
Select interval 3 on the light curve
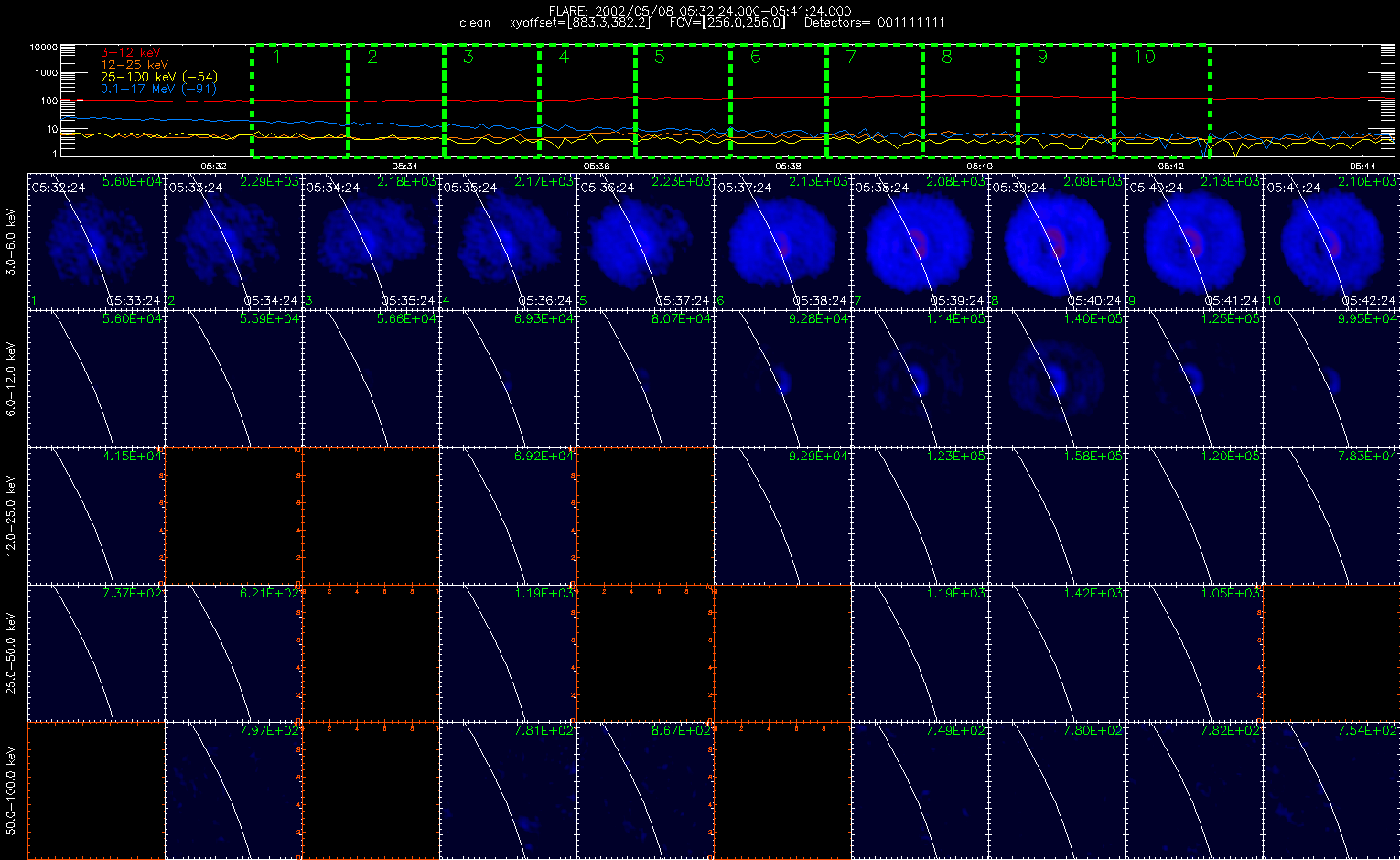[491, 100]
